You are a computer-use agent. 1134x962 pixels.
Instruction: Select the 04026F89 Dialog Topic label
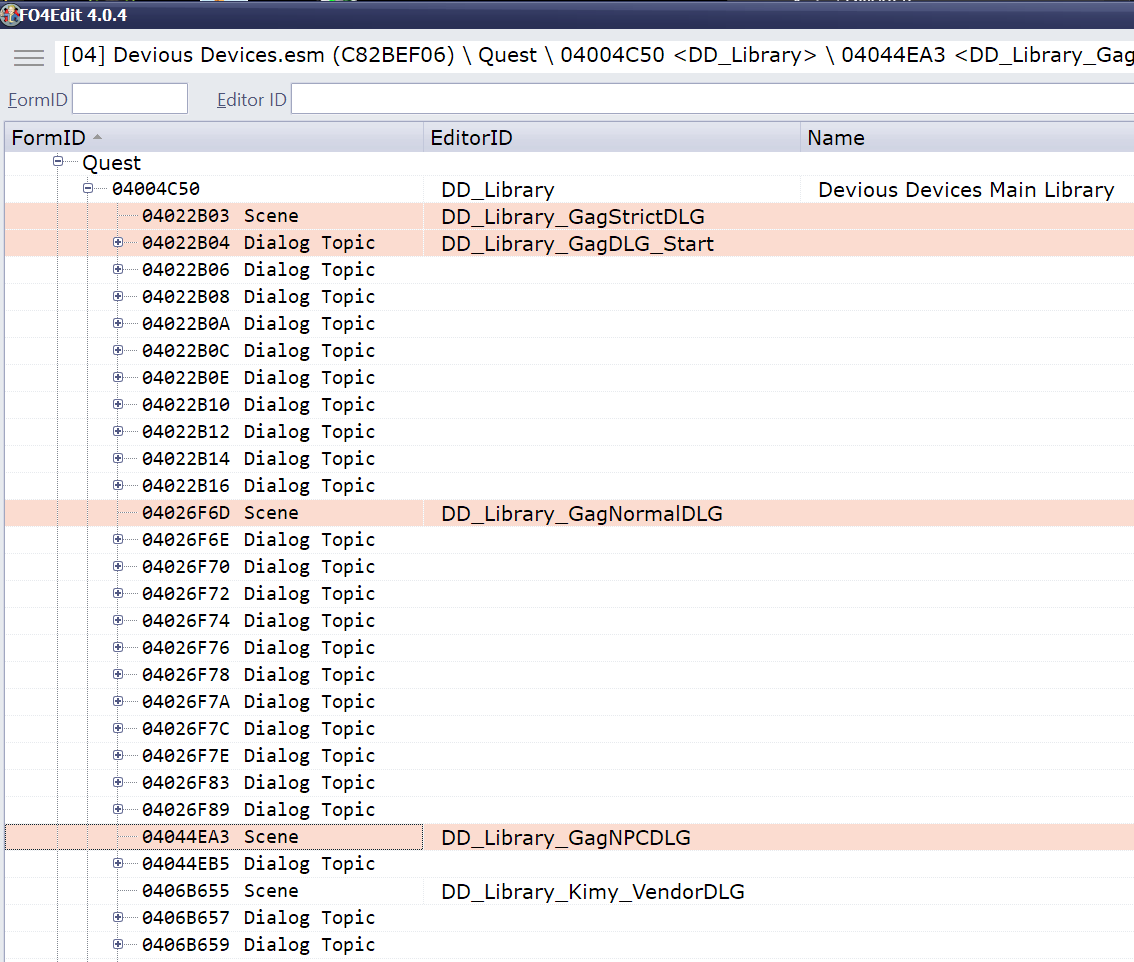258,809
